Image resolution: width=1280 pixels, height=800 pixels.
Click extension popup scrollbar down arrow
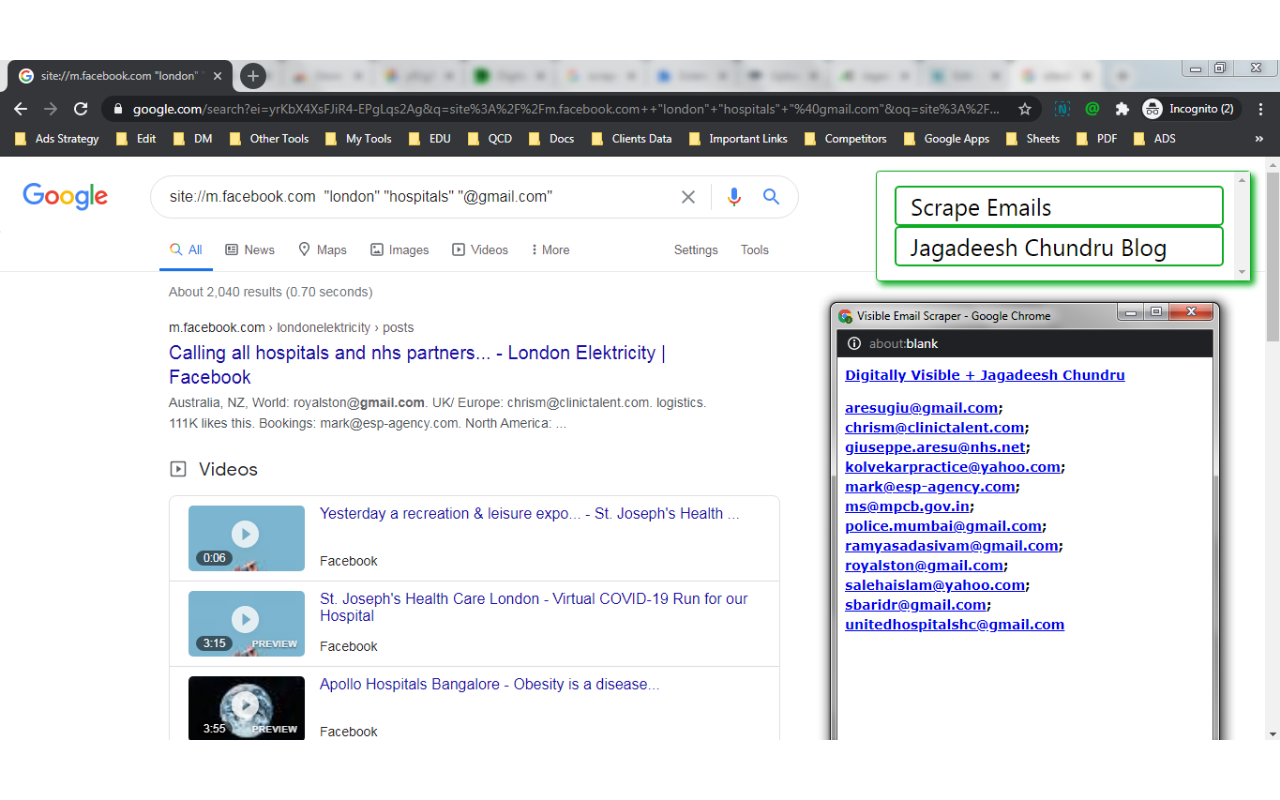1243,271
